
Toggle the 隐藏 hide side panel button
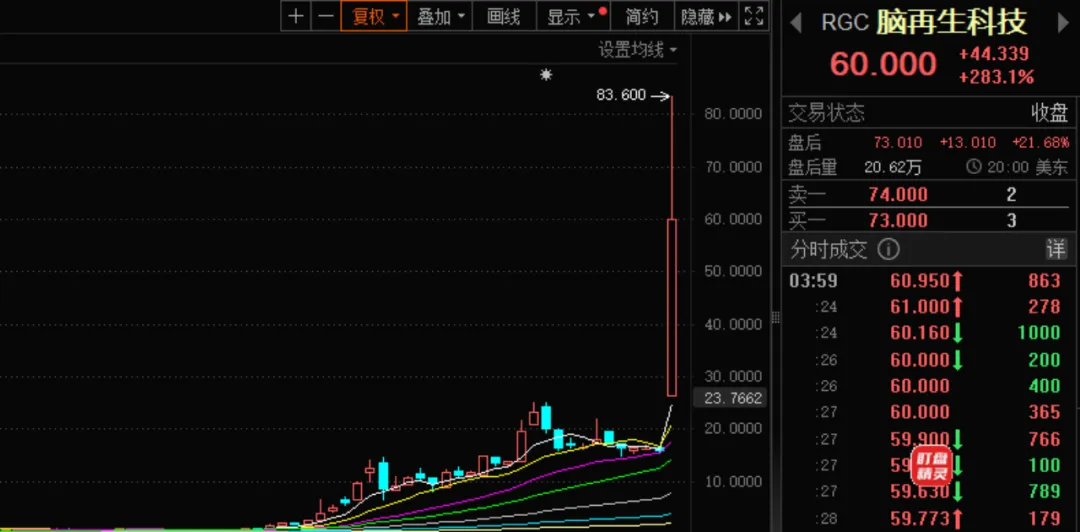[704, 16]
